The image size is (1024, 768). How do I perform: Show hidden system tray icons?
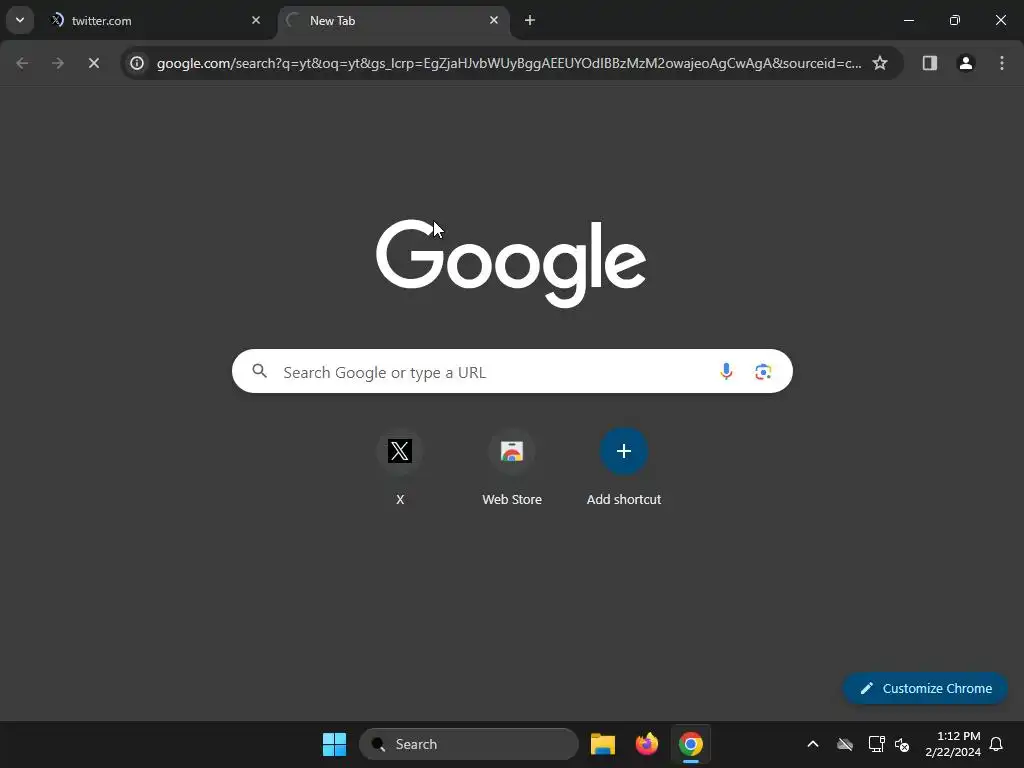813,744
